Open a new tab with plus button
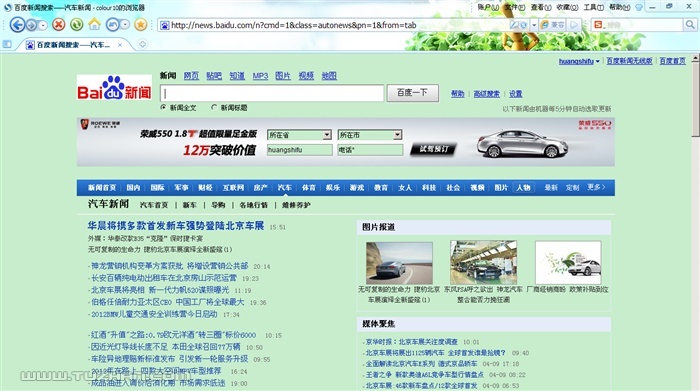The width and height of the screenshot is (700, 391). coord(142,44)
